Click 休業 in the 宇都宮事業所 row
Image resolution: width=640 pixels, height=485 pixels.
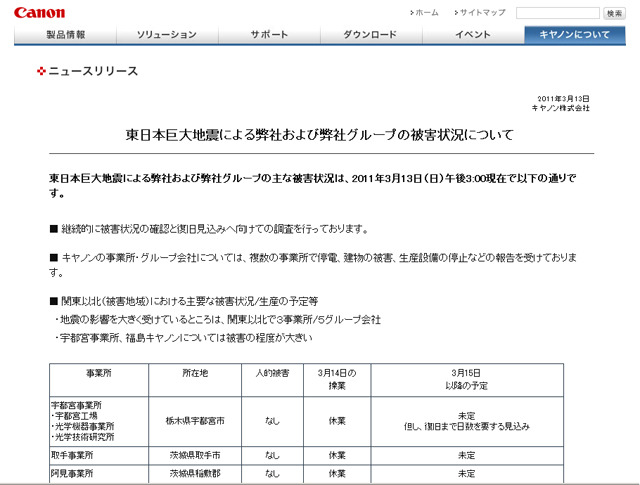click(337, 421)
